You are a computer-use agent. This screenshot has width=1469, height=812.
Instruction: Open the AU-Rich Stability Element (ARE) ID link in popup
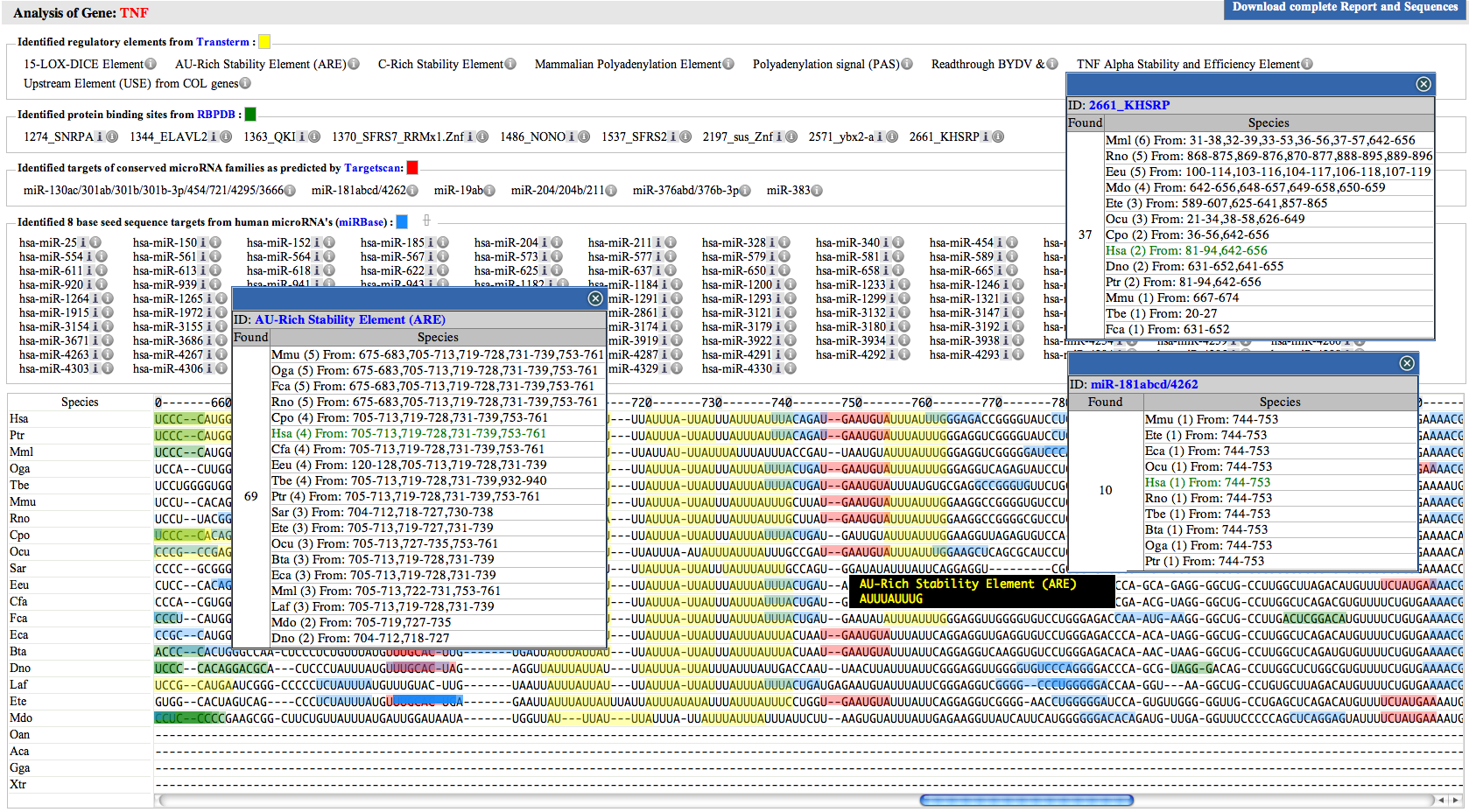point(350,319)
